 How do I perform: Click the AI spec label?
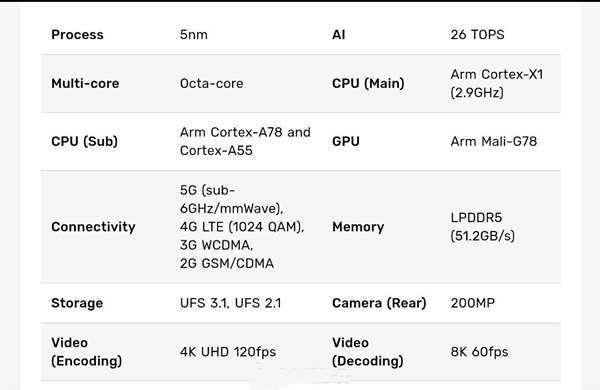click(x=339, y=34)
